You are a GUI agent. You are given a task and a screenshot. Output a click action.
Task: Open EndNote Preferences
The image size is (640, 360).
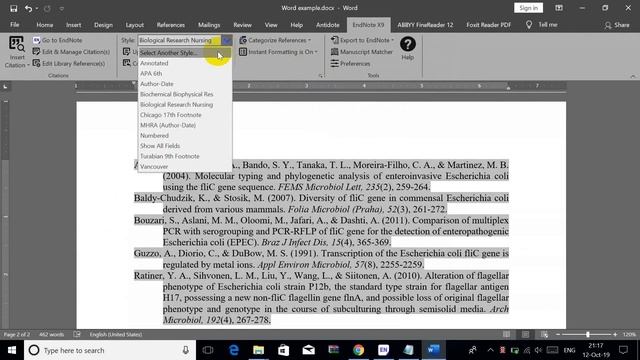(350, 64)
